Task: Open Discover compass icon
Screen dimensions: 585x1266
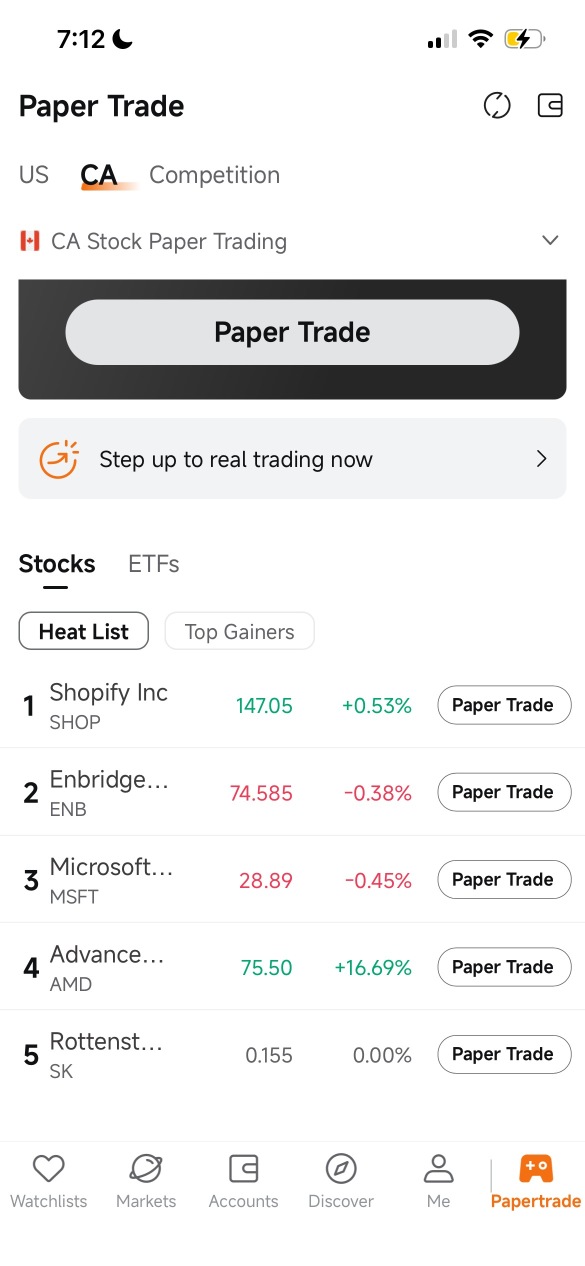Action: click(x=341, y=1168)
